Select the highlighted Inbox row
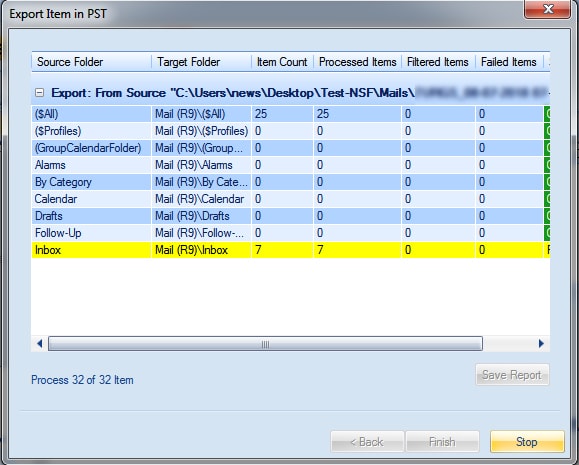 coord(291,250)
